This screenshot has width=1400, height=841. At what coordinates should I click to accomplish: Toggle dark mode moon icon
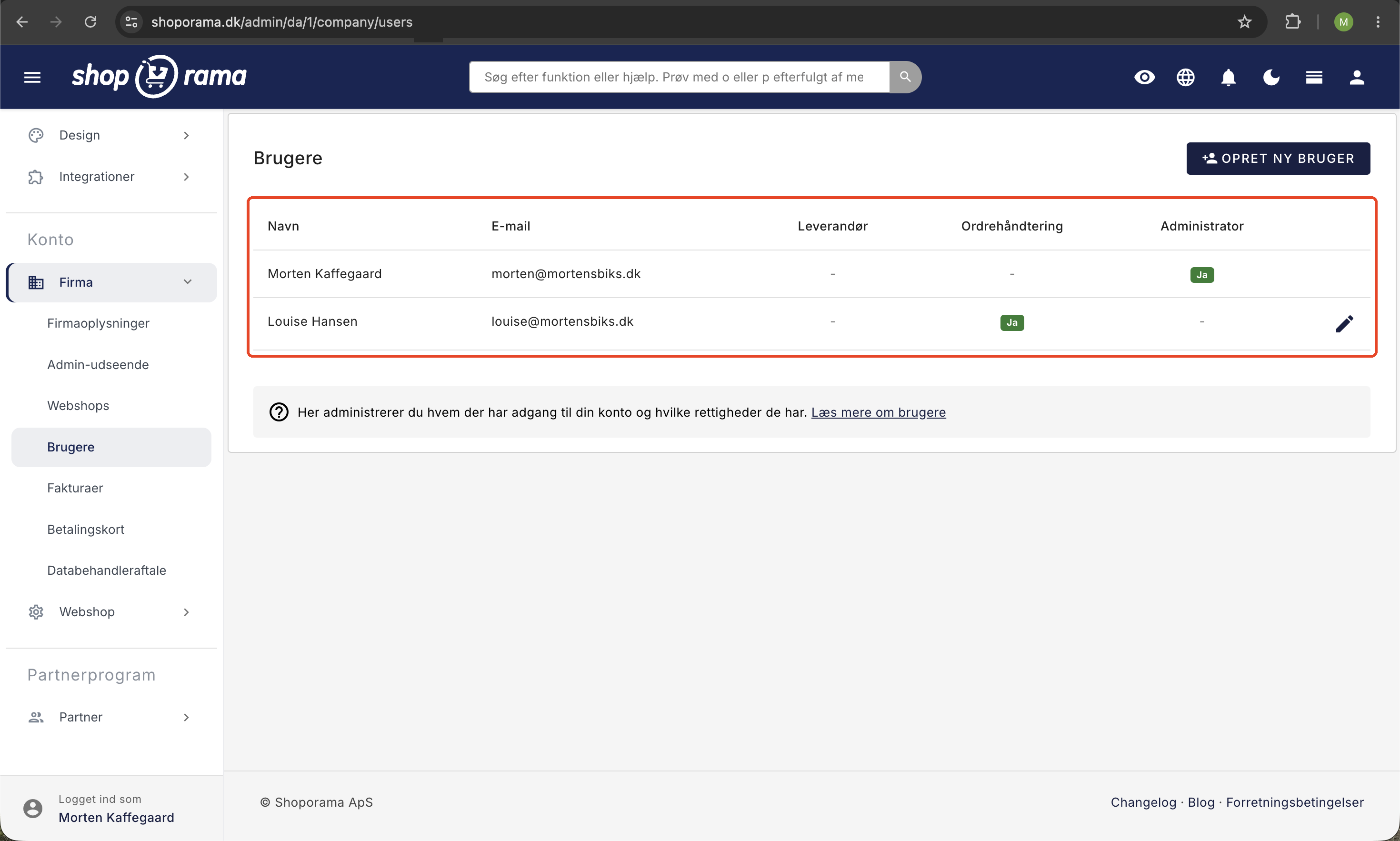point(1271,77)
